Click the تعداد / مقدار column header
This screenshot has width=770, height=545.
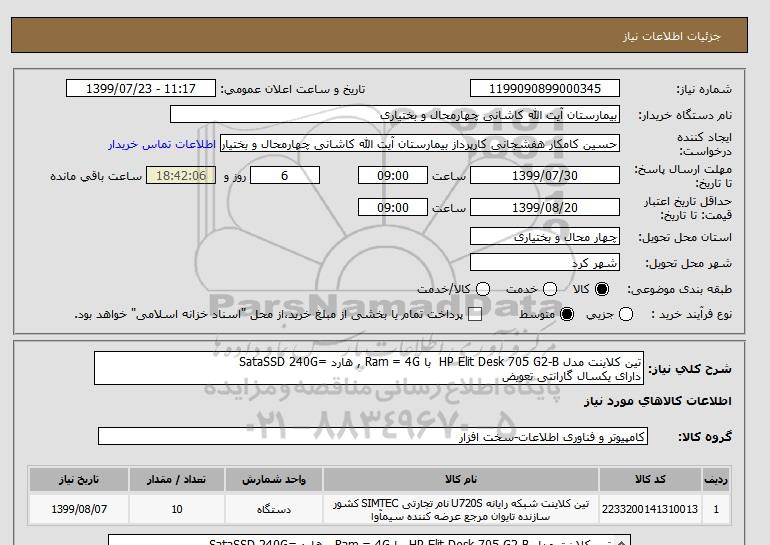coord(177,480)
